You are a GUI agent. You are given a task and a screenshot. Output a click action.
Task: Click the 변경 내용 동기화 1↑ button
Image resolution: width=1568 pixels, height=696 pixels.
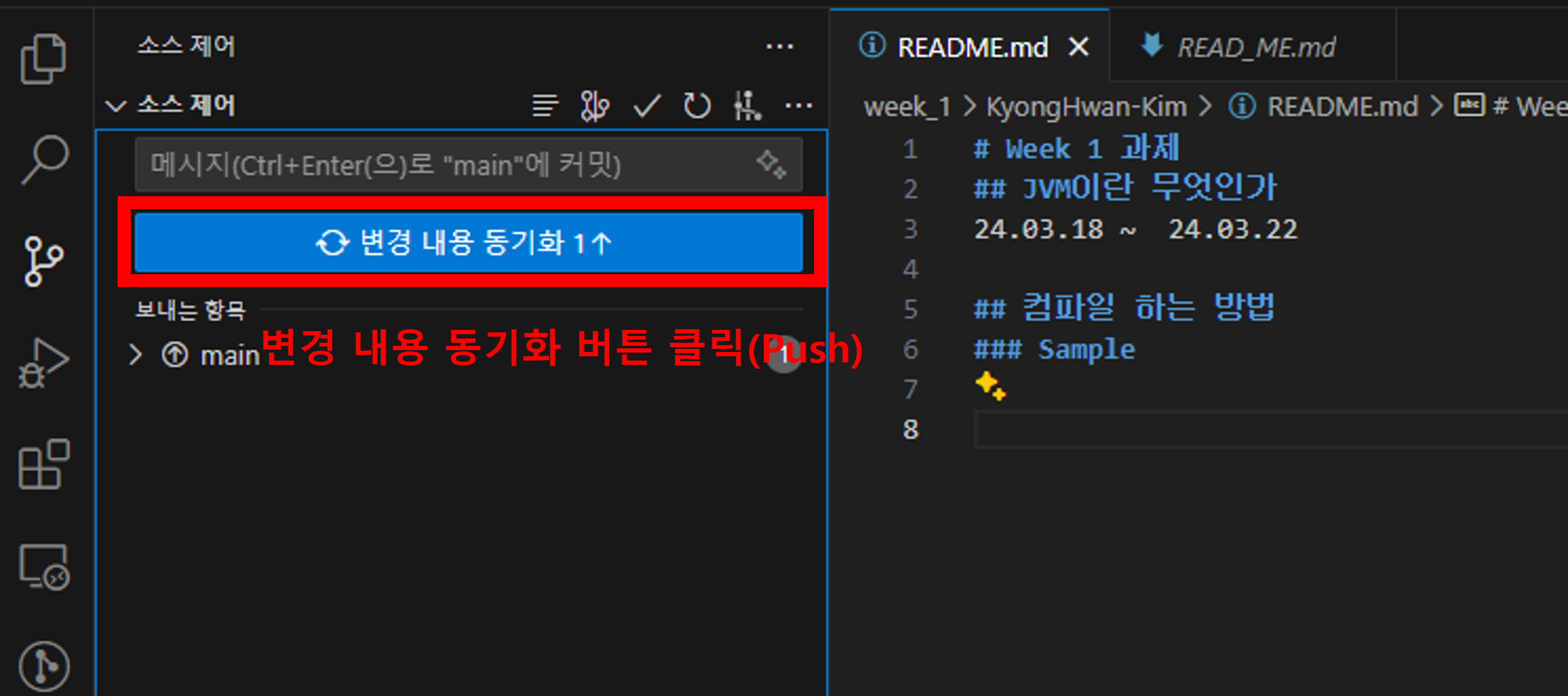click(468, 242)
